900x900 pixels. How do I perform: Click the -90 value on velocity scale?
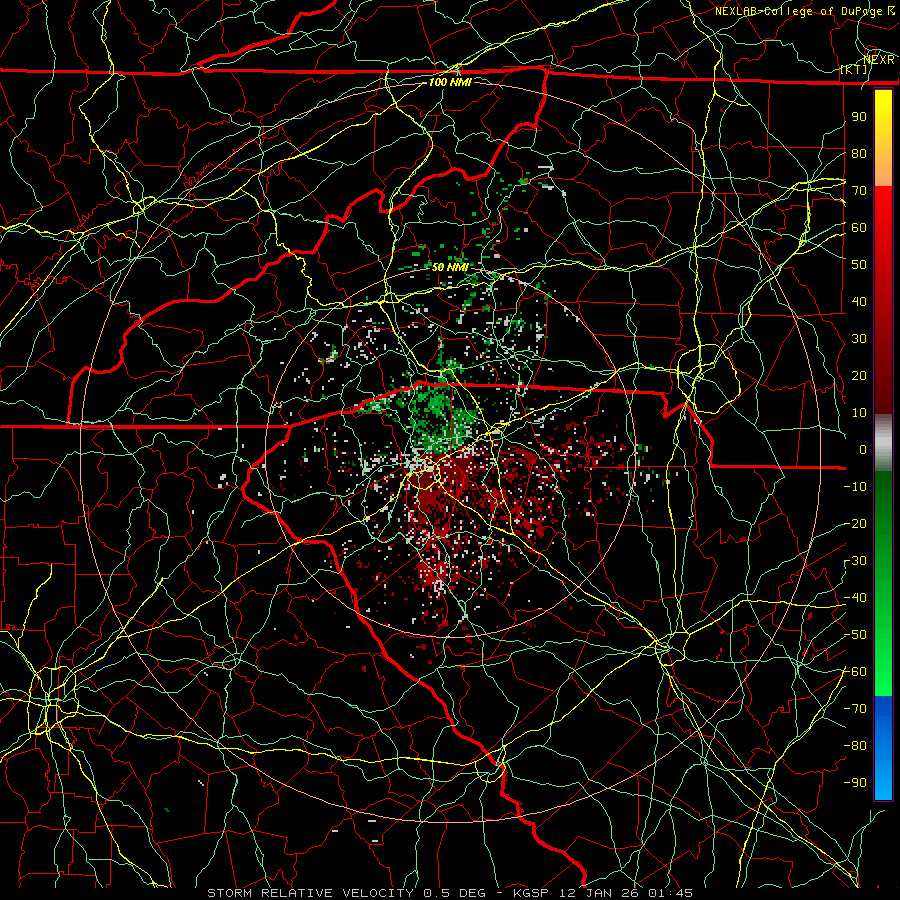[855, 783]
